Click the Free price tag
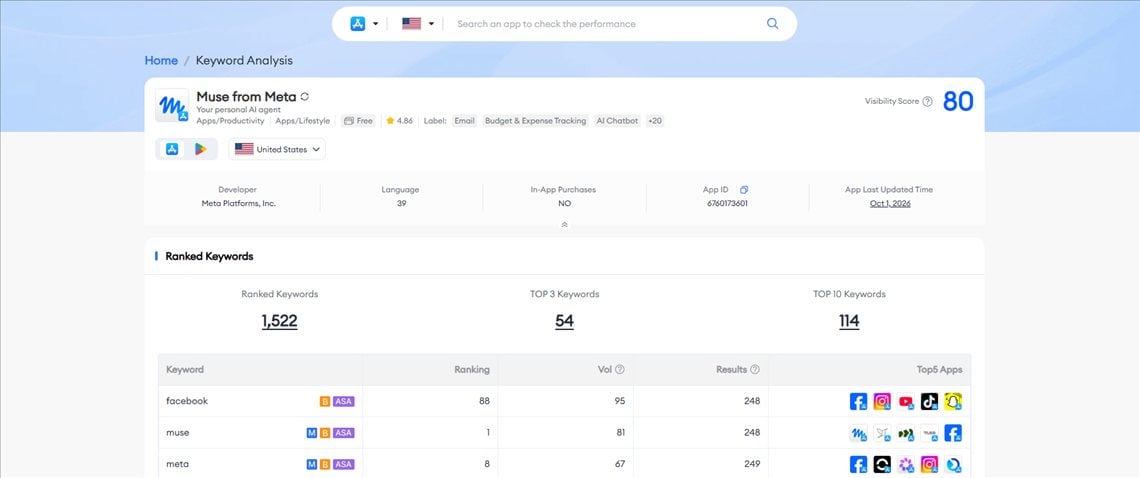This screenshot has width=1140, height=478. [x=359, y=121]
